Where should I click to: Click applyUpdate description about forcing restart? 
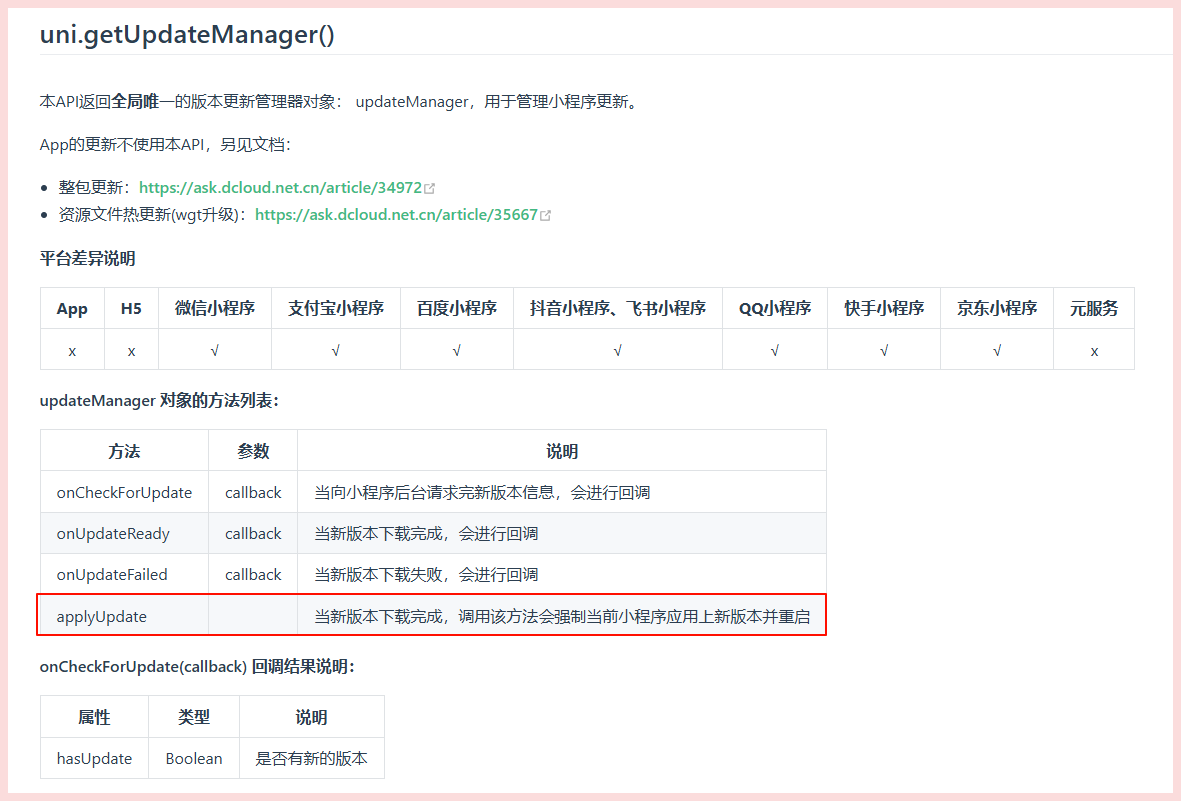pos(562,616)
